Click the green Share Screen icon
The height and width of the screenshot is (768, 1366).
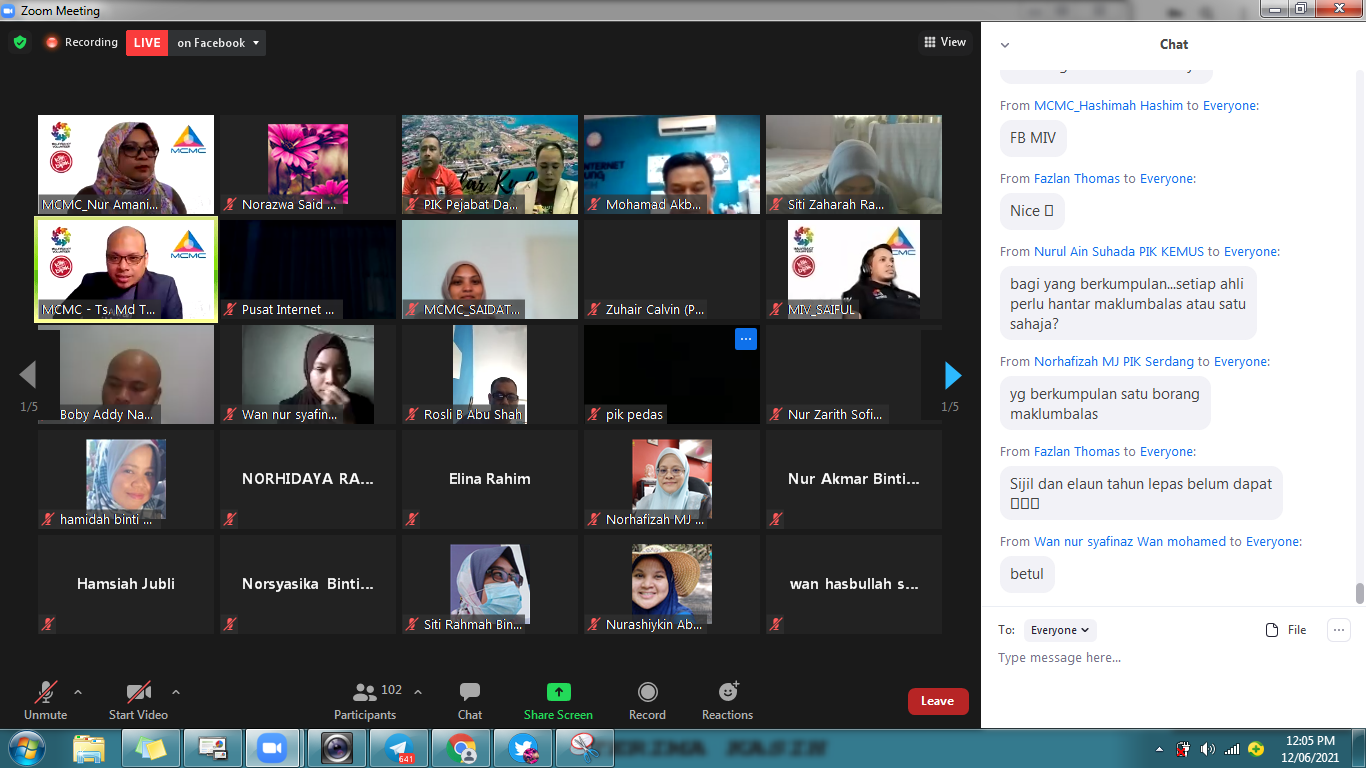click(x=558, y=692)
